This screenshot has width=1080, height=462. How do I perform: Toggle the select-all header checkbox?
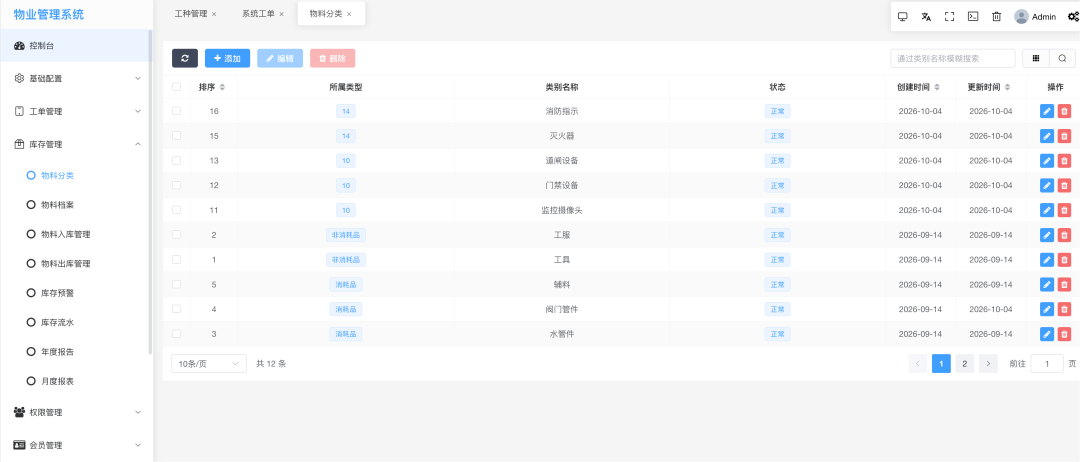176,87
